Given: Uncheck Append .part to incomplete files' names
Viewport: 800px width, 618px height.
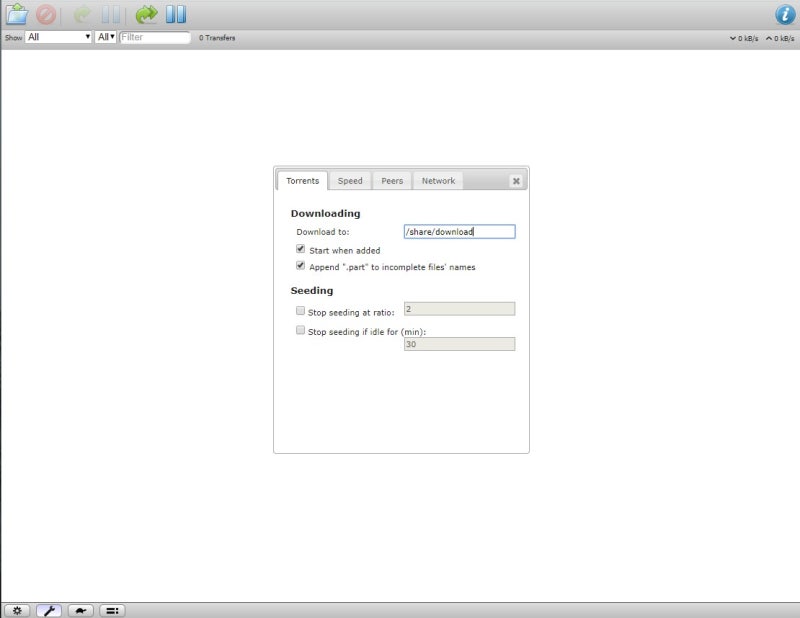Looking at the screenshot, I should [300, 266].
